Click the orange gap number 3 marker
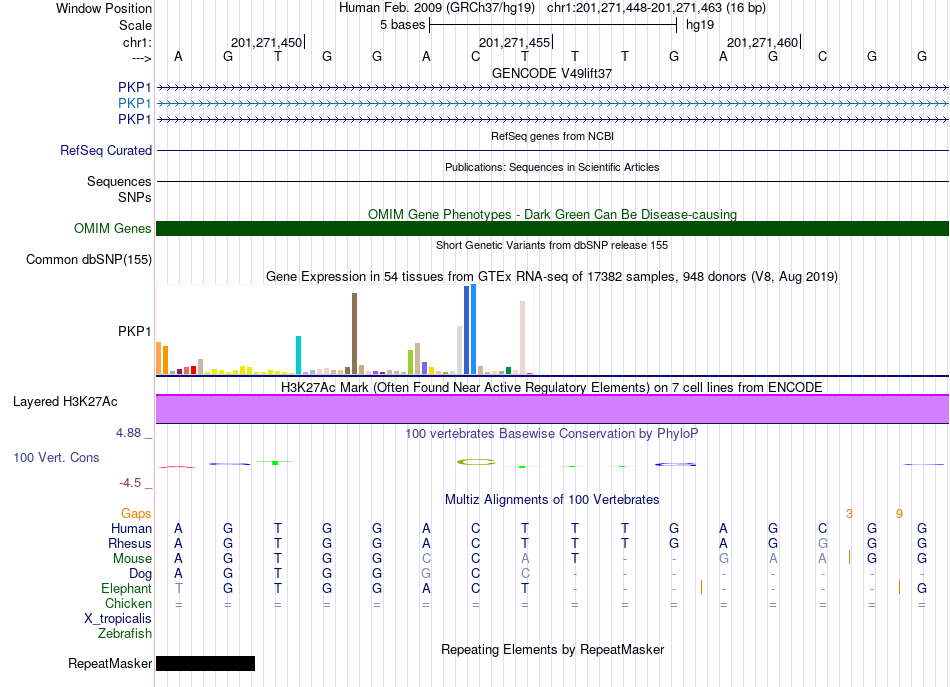Screen dimensions: 950x687 coord(849,514)
